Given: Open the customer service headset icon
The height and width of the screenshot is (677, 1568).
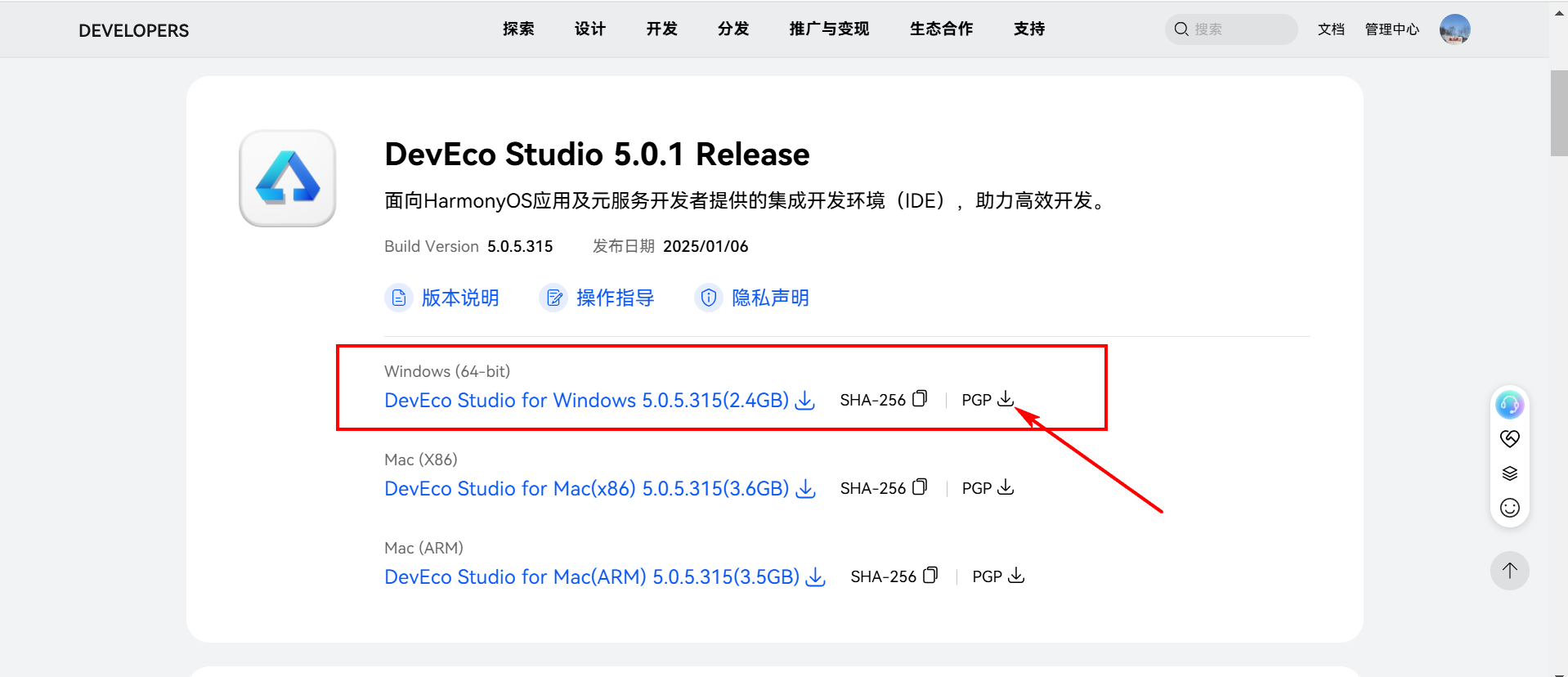Looking at the screenshot, I should [1509, 404].
